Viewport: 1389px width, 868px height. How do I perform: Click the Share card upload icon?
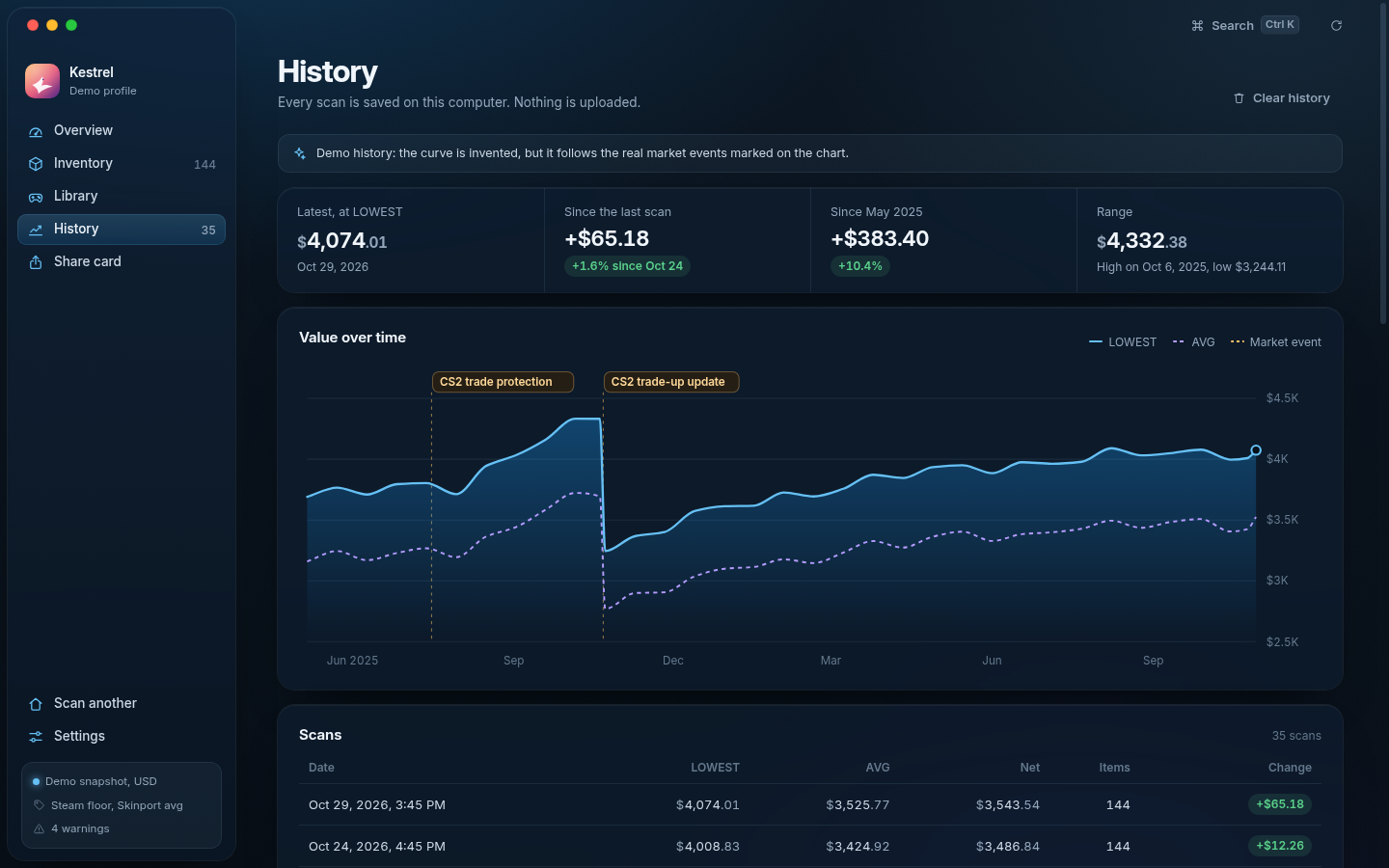[36, 262]
